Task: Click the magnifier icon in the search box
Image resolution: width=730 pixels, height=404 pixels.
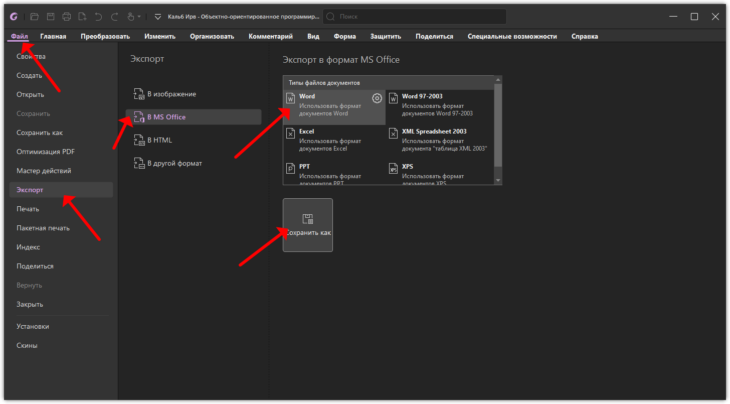Action: pos(331,17)
